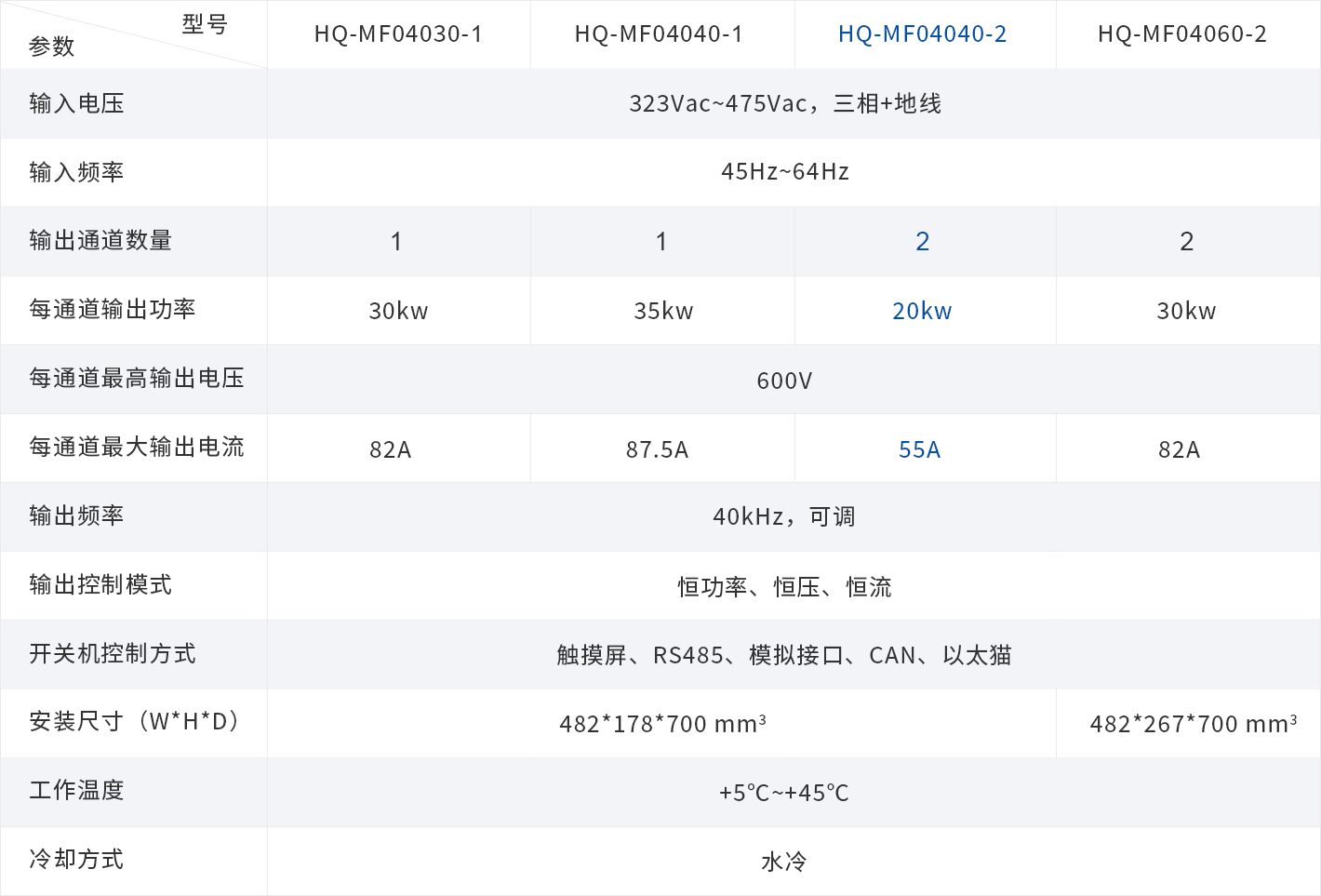This screenshot has width=1321, height=896.
Task: Select the +5℃~+45℃ working temperature value
Action: pyautogui.click(x=783, y=794)
